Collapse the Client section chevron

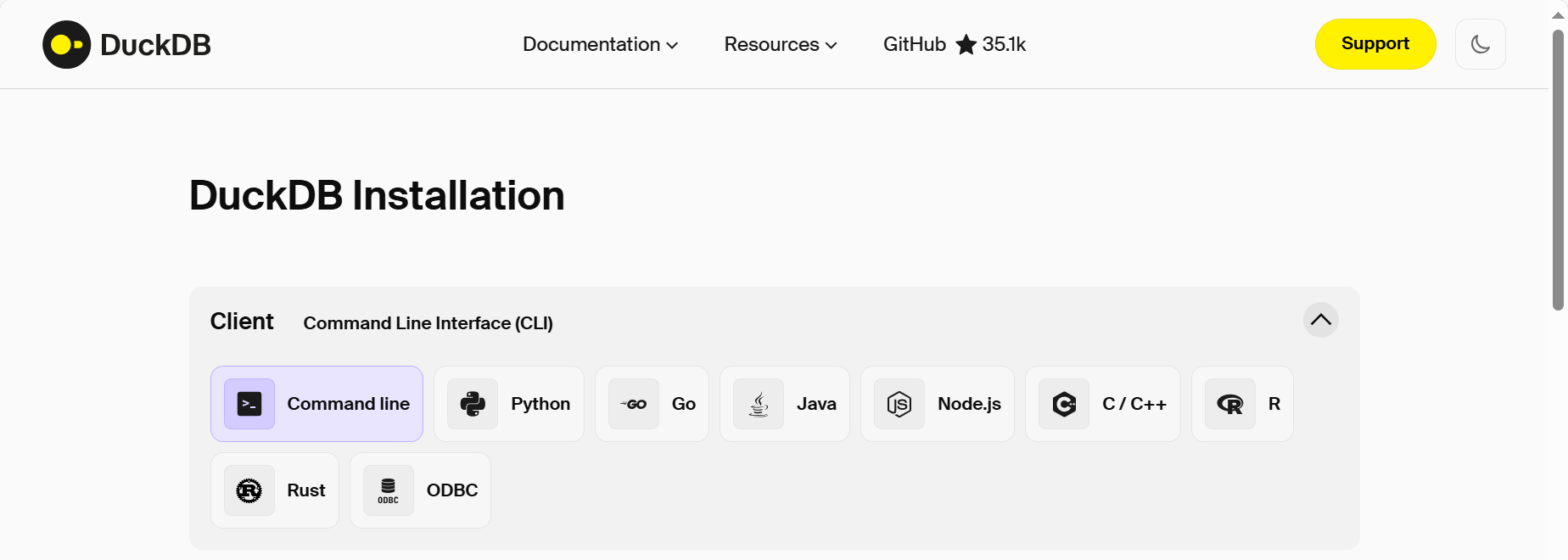(x=1320, y=320)
